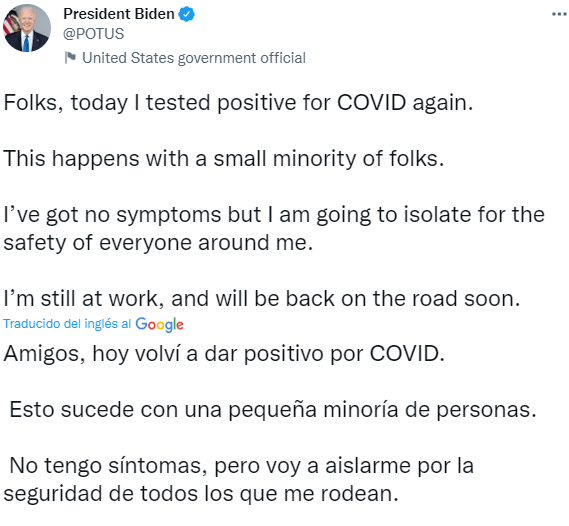Click the government official flag icon
The image size is (569, 526).
(x=70, y=57)
